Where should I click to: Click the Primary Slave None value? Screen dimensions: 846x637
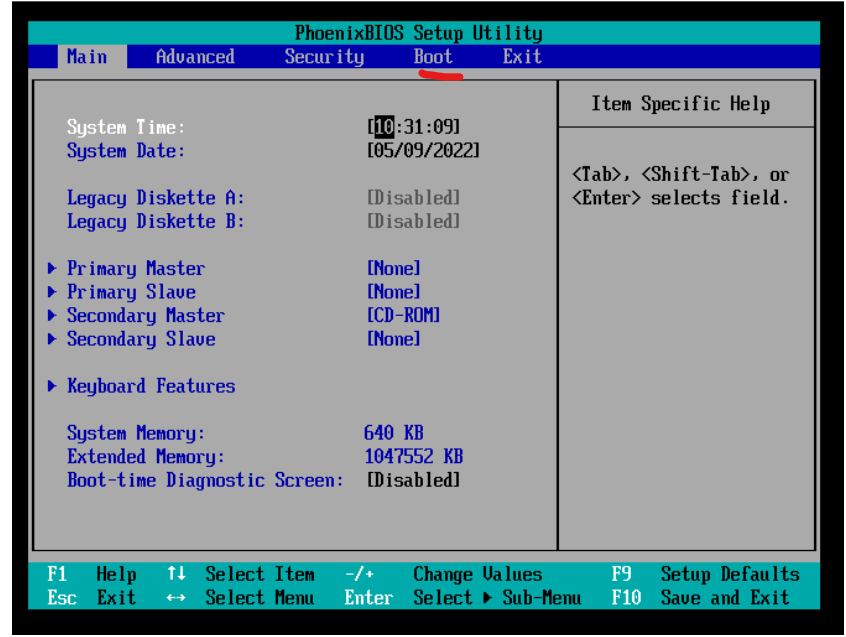(393, 292)
